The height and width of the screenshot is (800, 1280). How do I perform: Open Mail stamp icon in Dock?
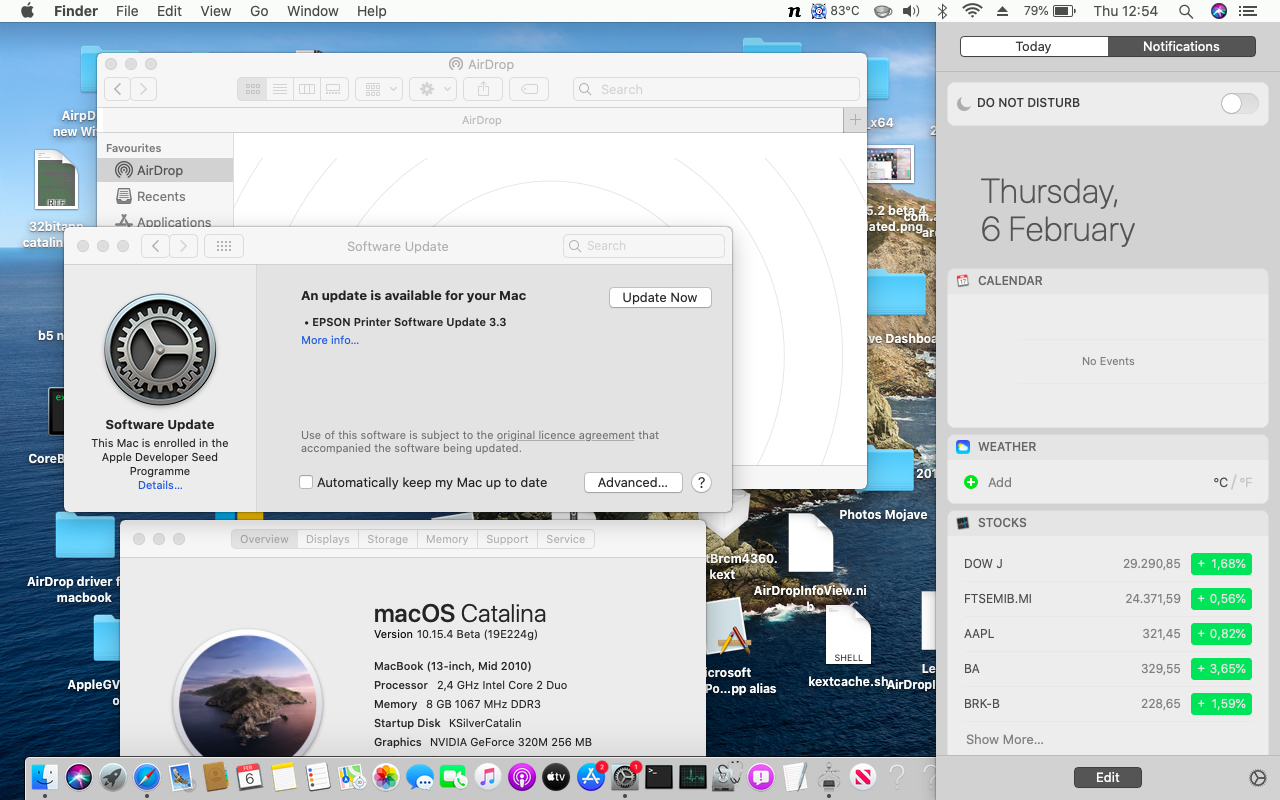pyautogui.click(x=181, y=776)
